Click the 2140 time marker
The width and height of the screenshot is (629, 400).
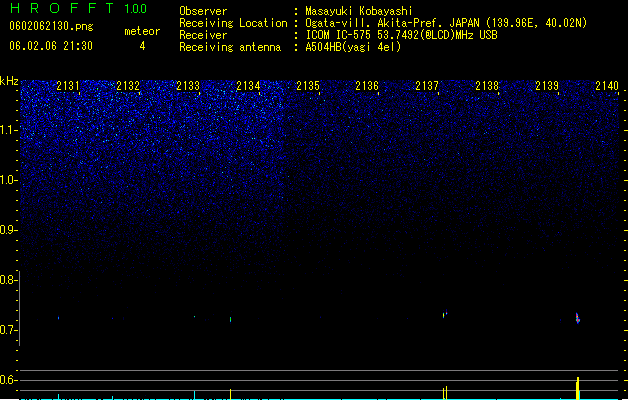click(x=607, y=85)
